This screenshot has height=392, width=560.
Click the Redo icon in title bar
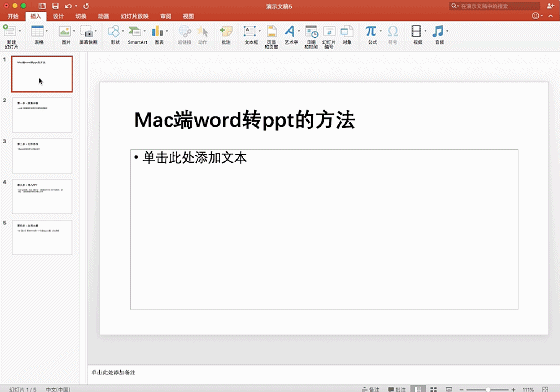point(86,6)
